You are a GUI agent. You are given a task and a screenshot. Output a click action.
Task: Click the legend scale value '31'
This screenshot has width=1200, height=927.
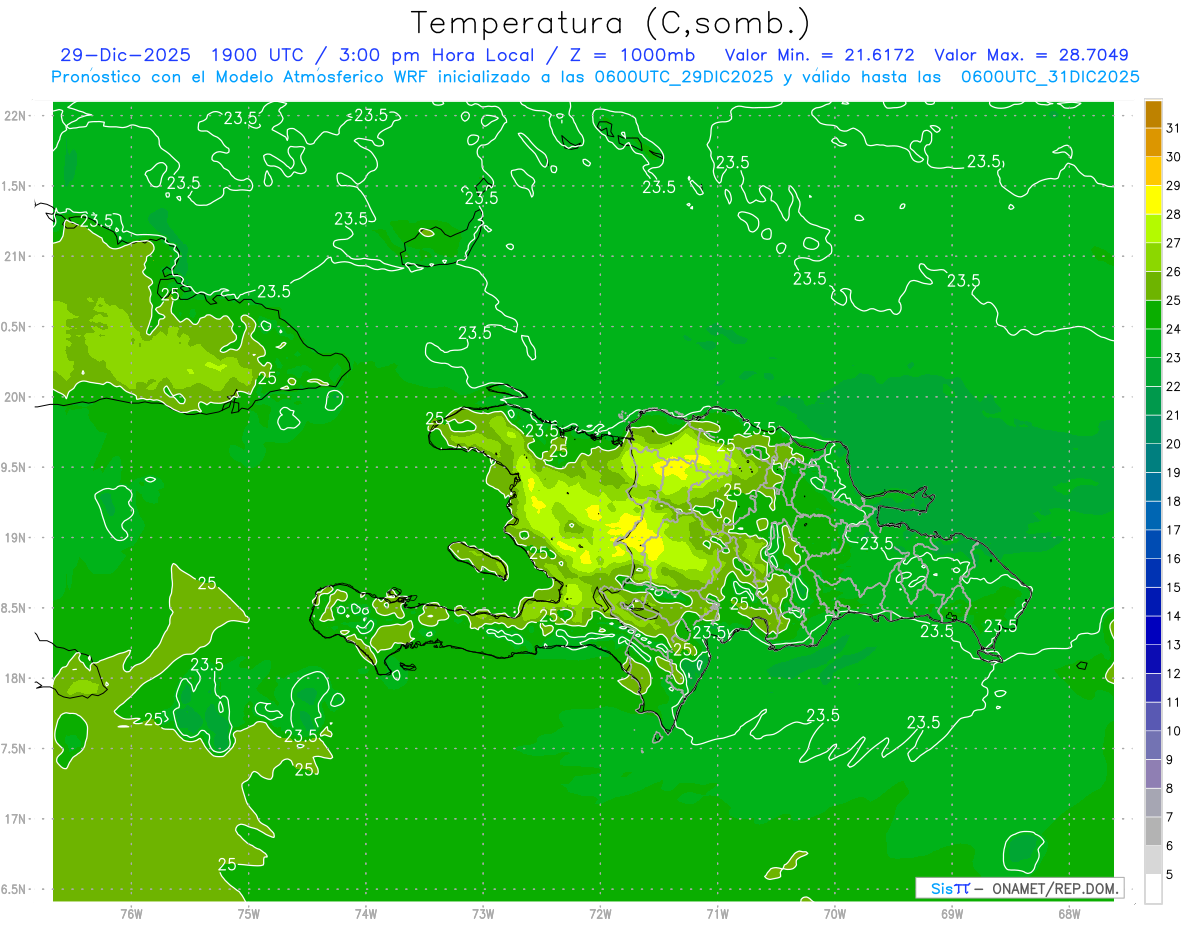(x=1174, y=128)
